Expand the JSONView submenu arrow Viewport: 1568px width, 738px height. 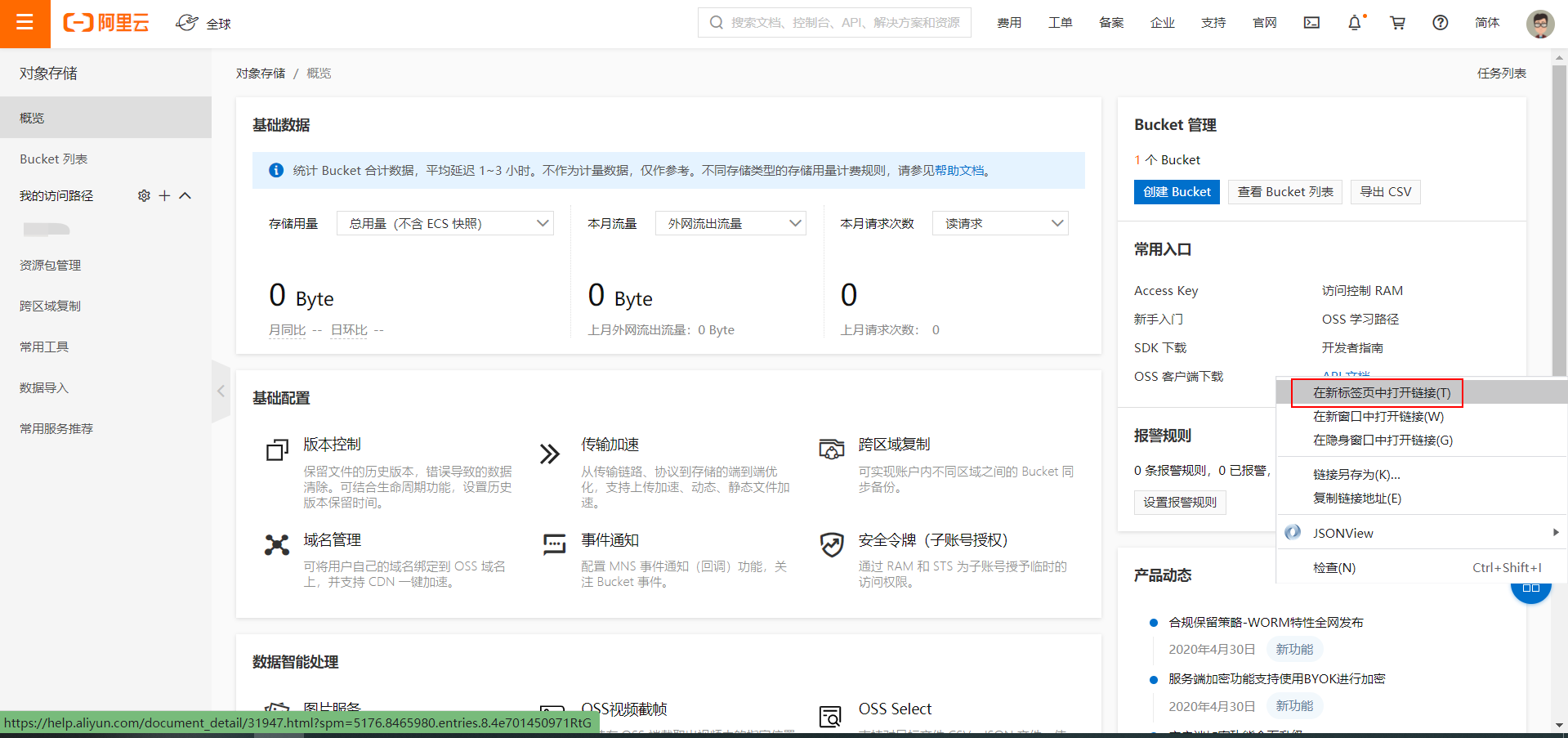pos(1556,533)
